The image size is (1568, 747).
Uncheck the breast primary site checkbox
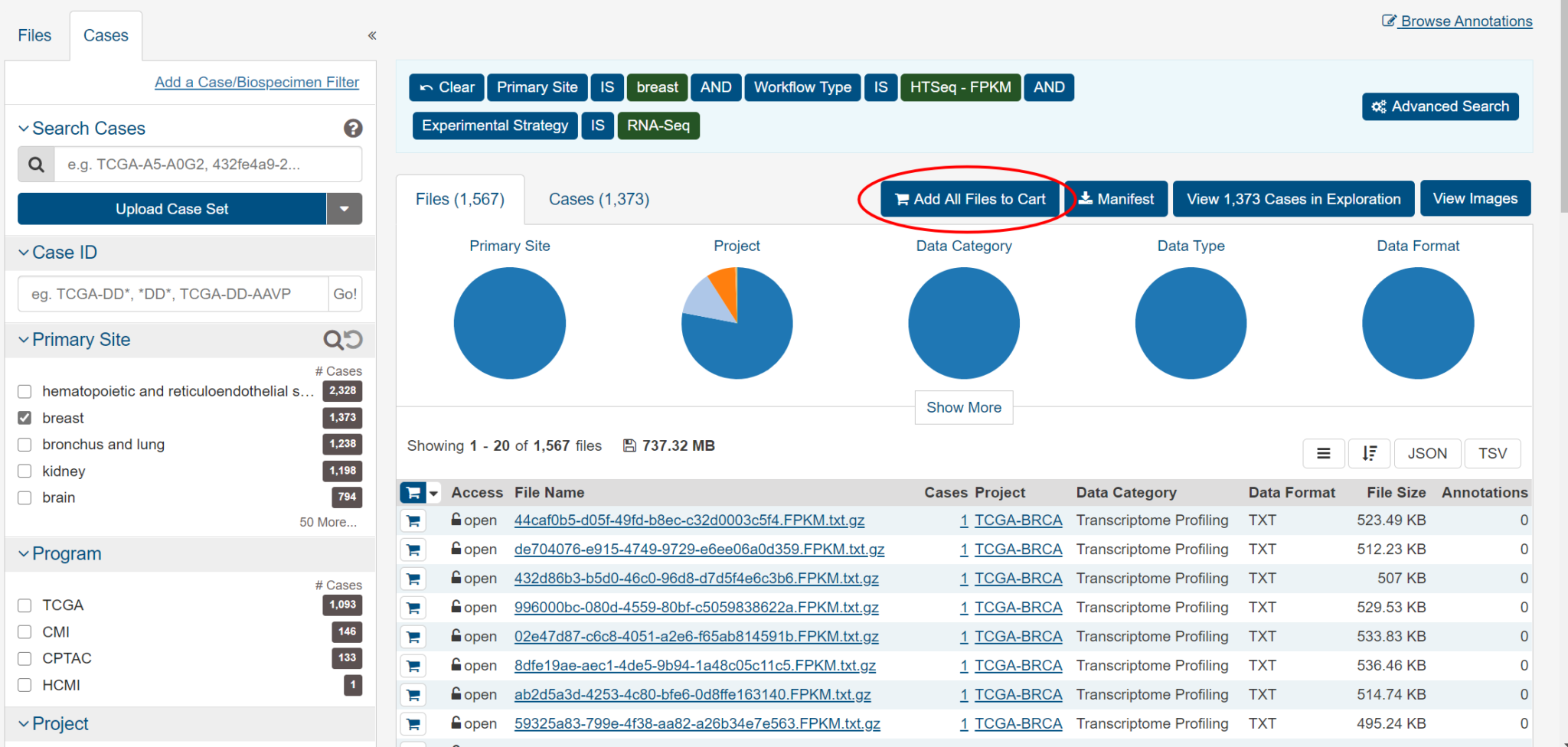pyautogui.click(x=24, y=418)
